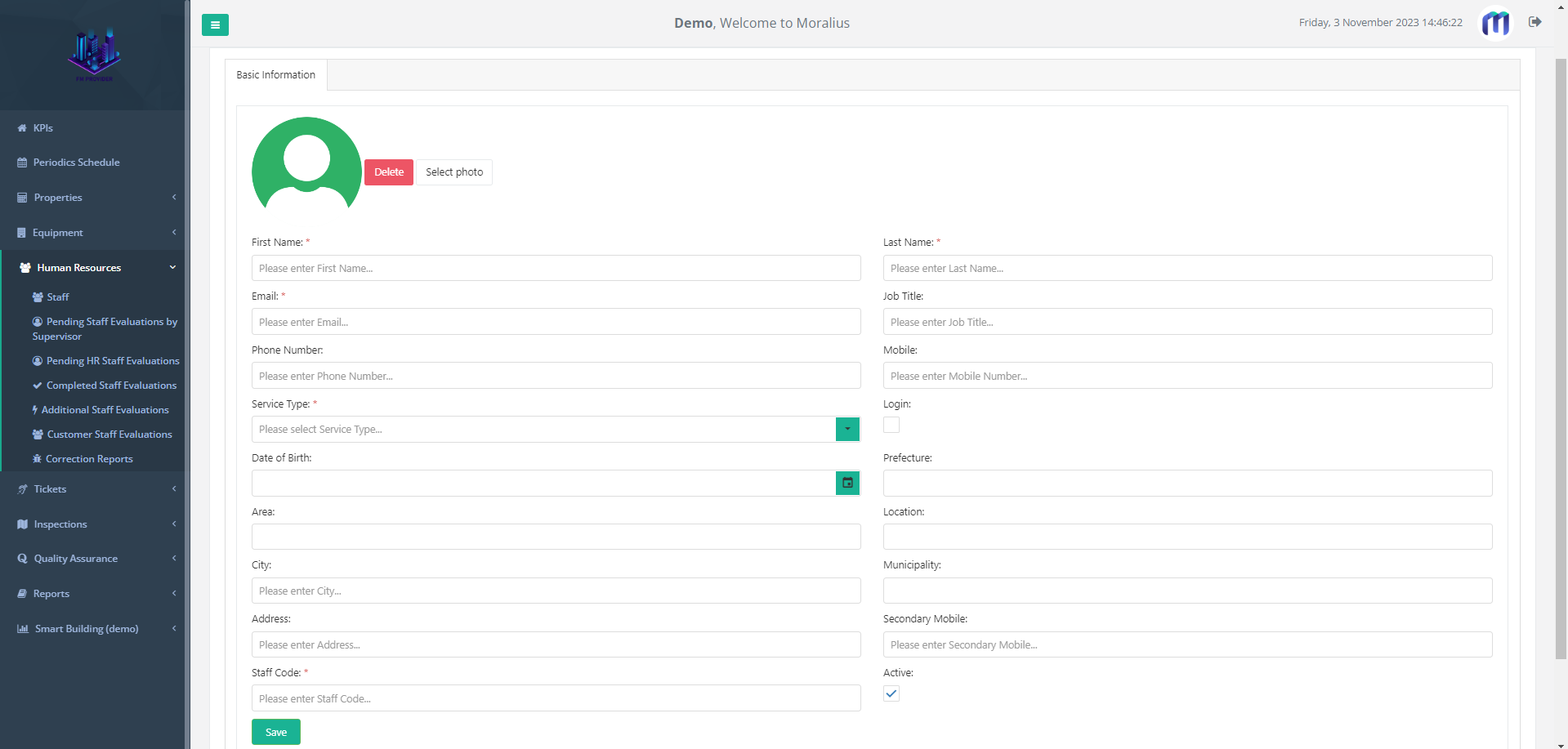The width and height of the screenshot is (1568, 749).
Task: Click the Properties building icon
Action: tap(22, 198)
